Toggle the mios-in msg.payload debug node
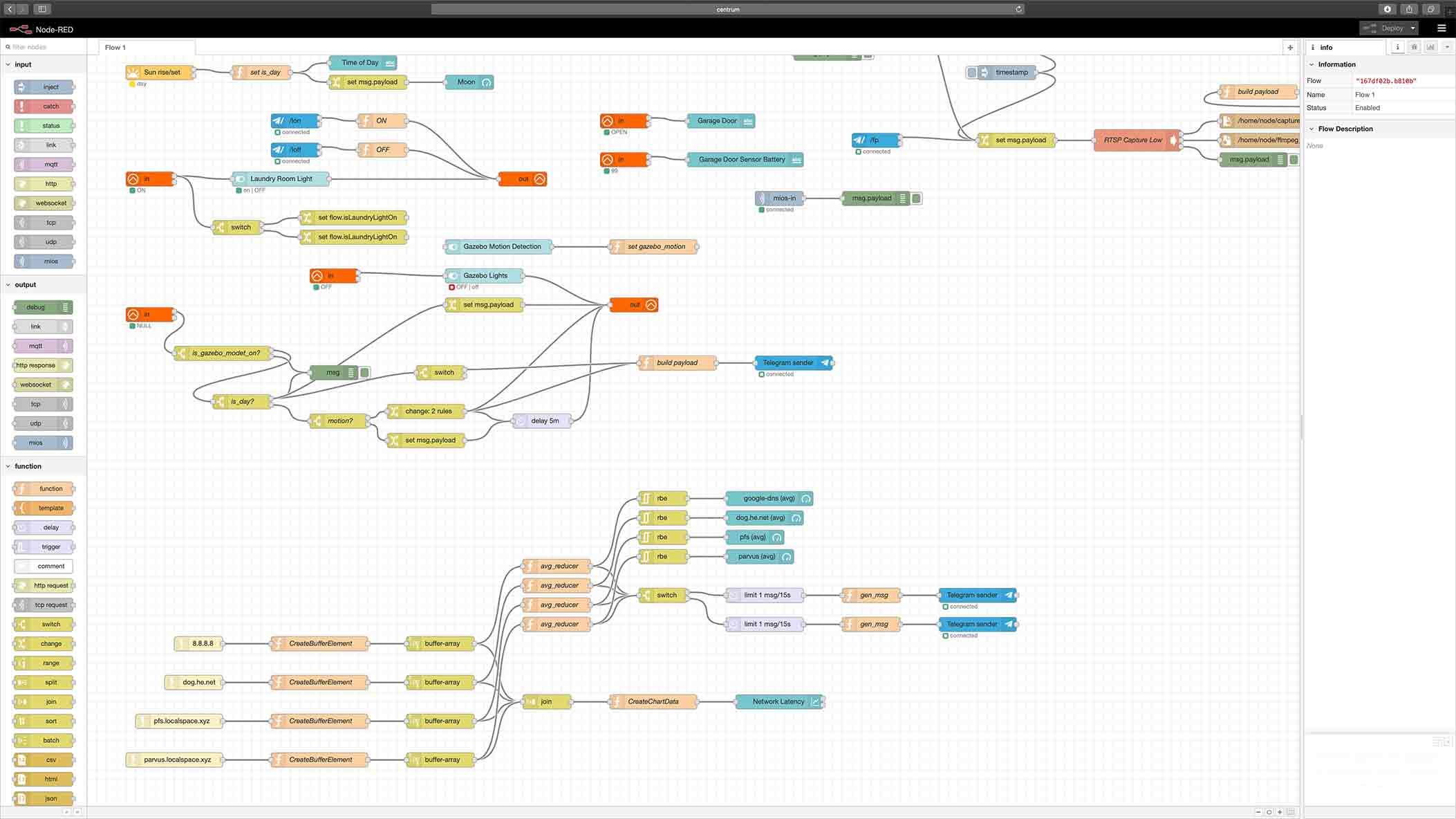The width and height of the screenshot is (1456, 819). pyautogui.click(x=916, y=199)
